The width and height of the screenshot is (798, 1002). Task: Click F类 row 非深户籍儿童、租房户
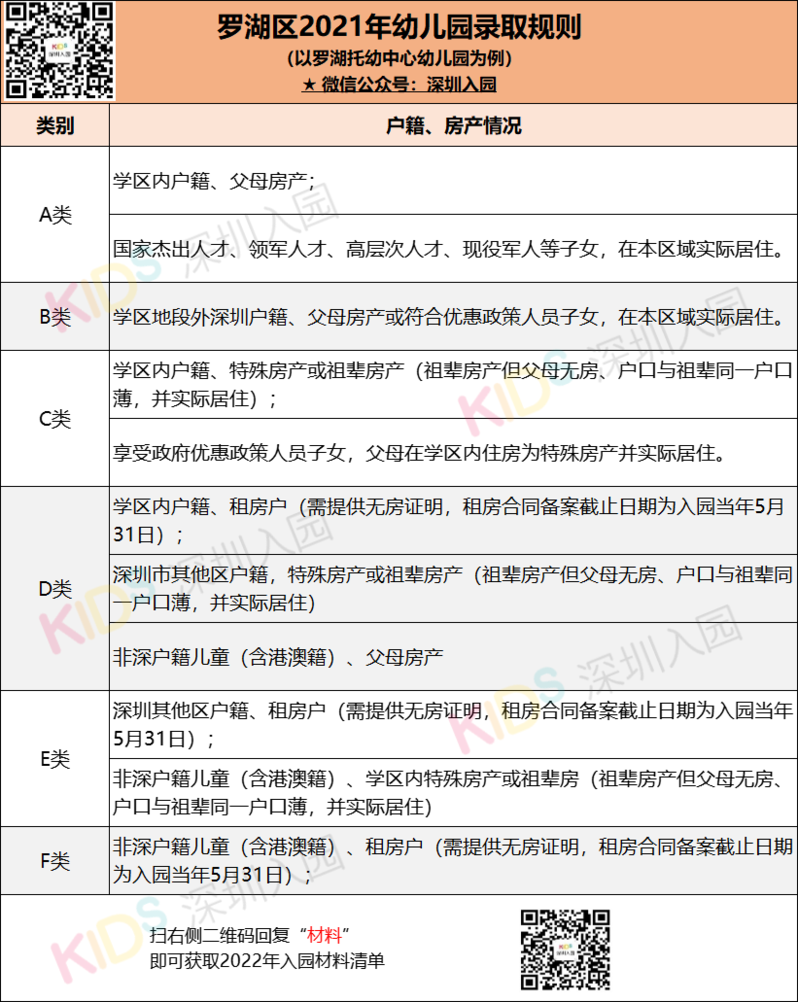(x=454, y=860)
